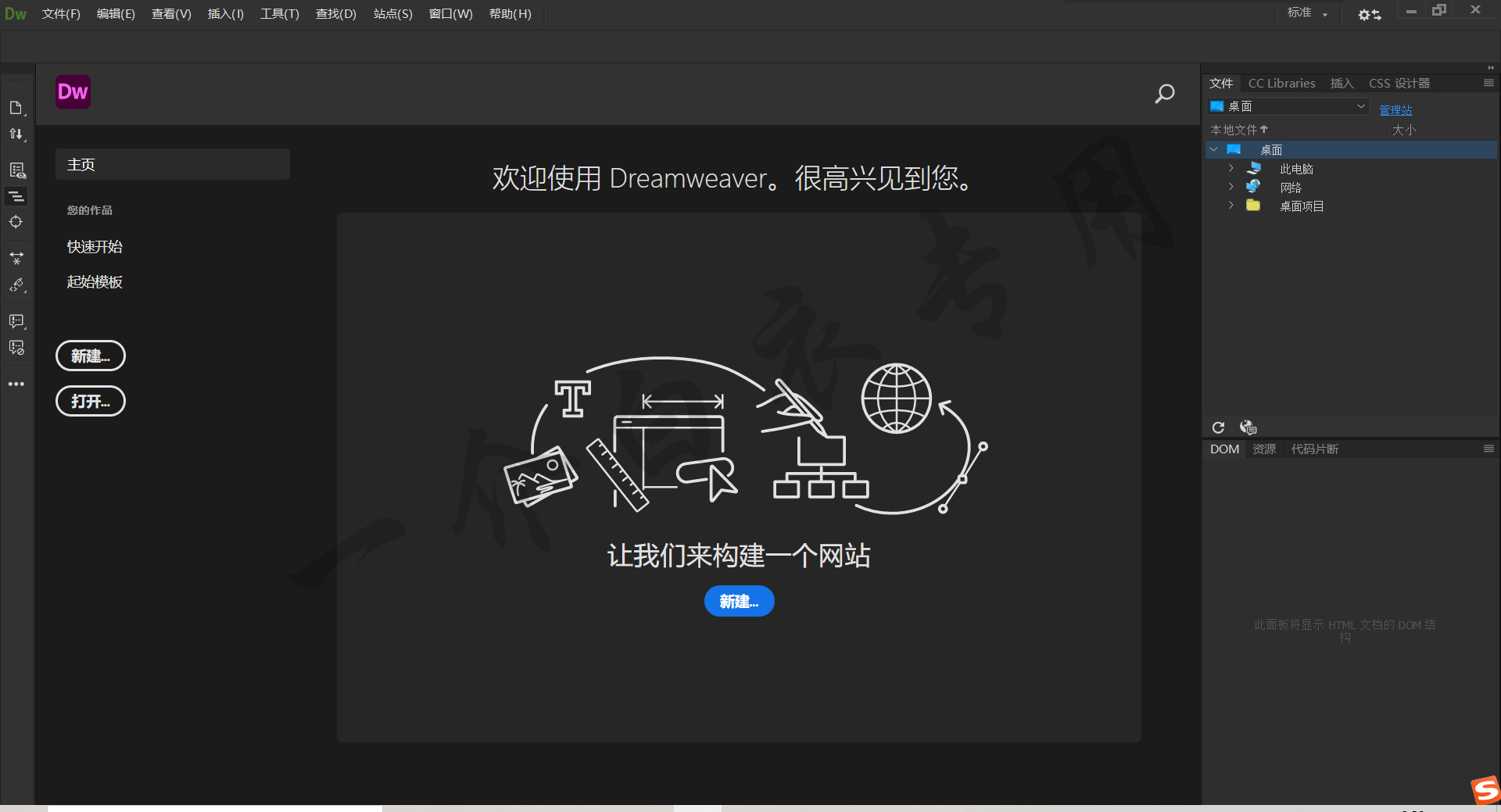The width and height of the screenshot is (1501, 812).
Task: Switch to the CC Libraries tab
Action: [x=1282, y=83]
